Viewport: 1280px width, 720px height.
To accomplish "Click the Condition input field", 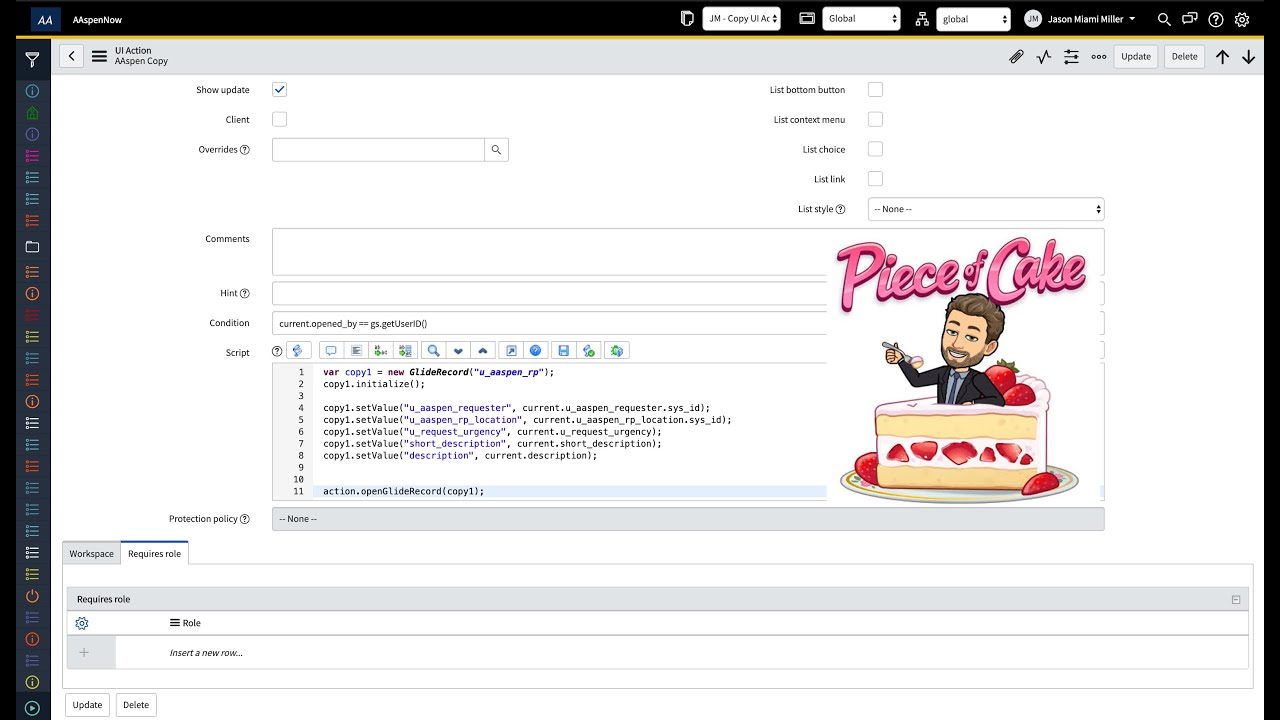I will [x=550, y=323].
